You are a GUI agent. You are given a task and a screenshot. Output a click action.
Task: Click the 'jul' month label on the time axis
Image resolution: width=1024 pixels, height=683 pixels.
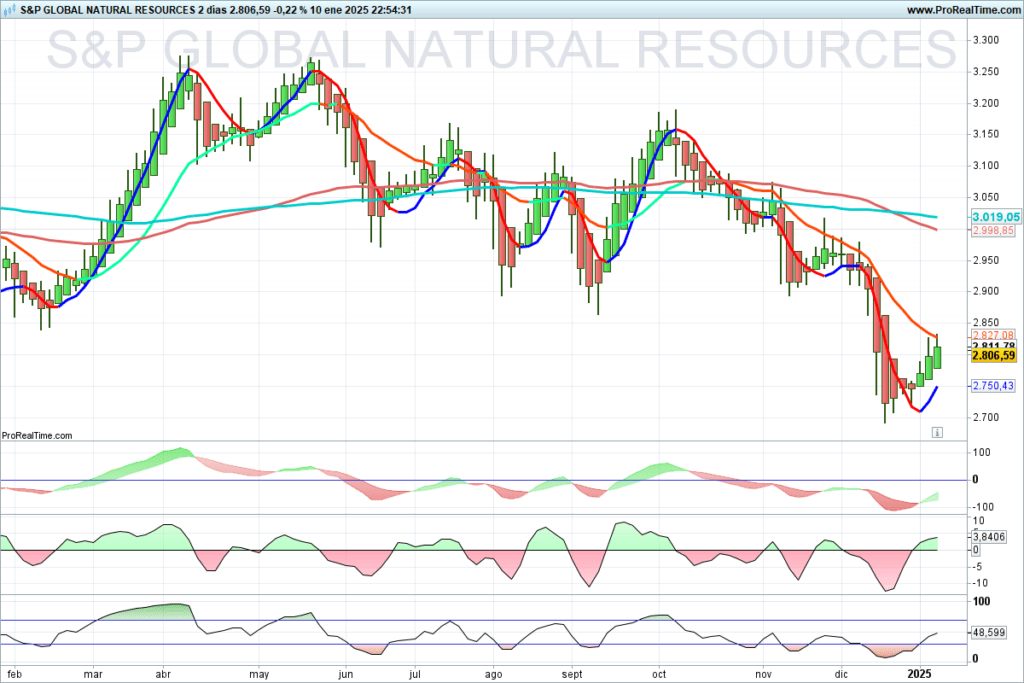pyautogui.click(x=414, y=674)
